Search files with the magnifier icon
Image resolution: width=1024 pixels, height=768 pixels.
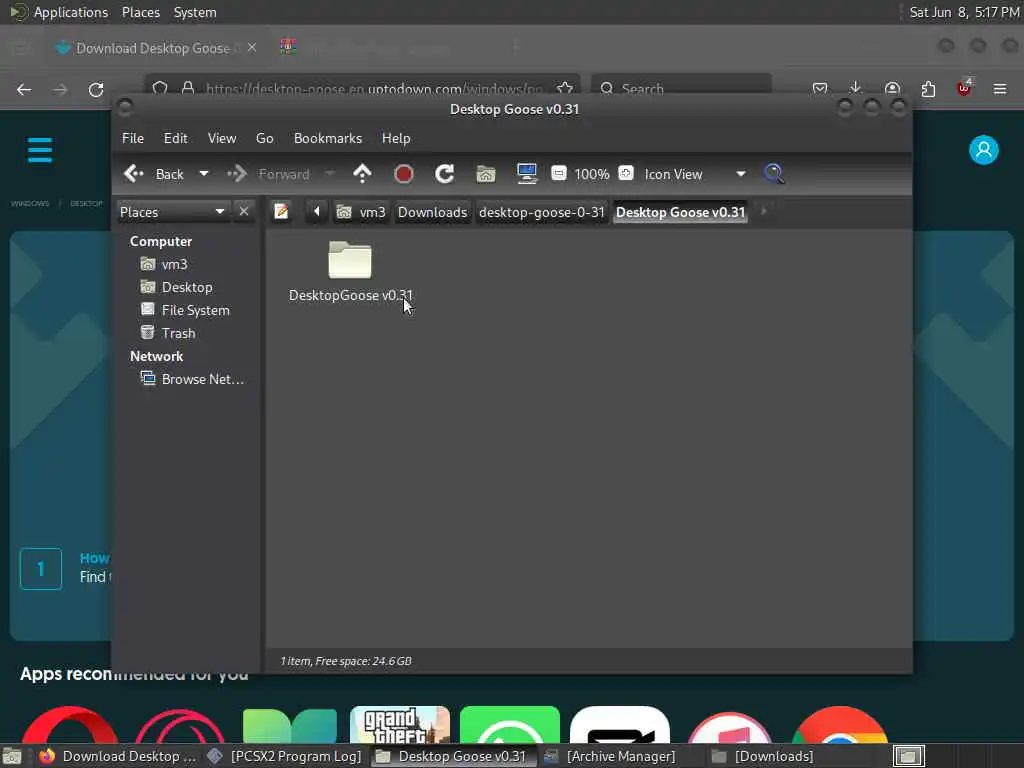774,174
